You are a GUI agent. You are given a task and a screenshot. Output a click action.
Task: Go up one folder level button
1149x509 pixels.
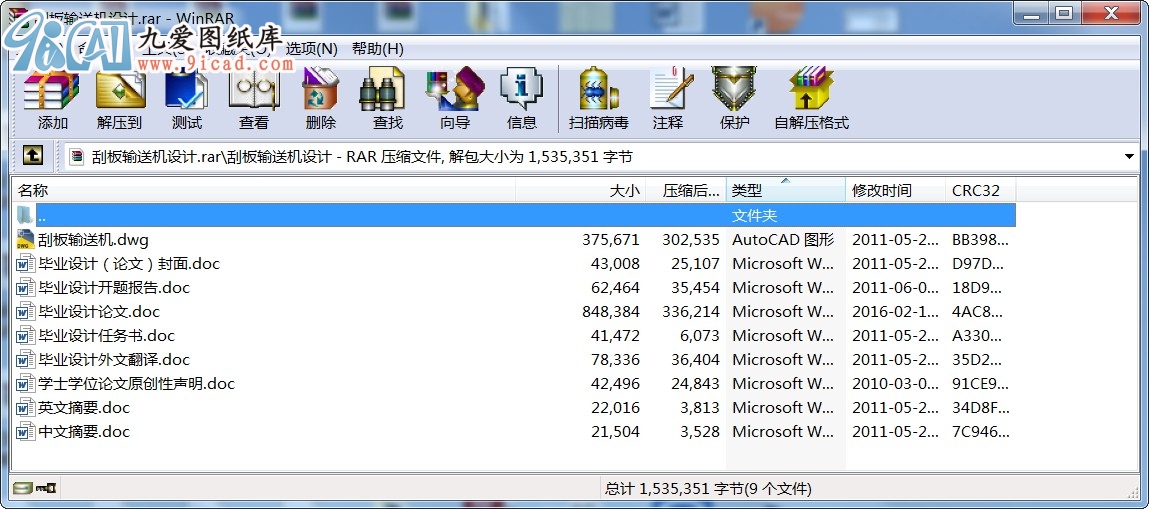[x=33, y=156]
